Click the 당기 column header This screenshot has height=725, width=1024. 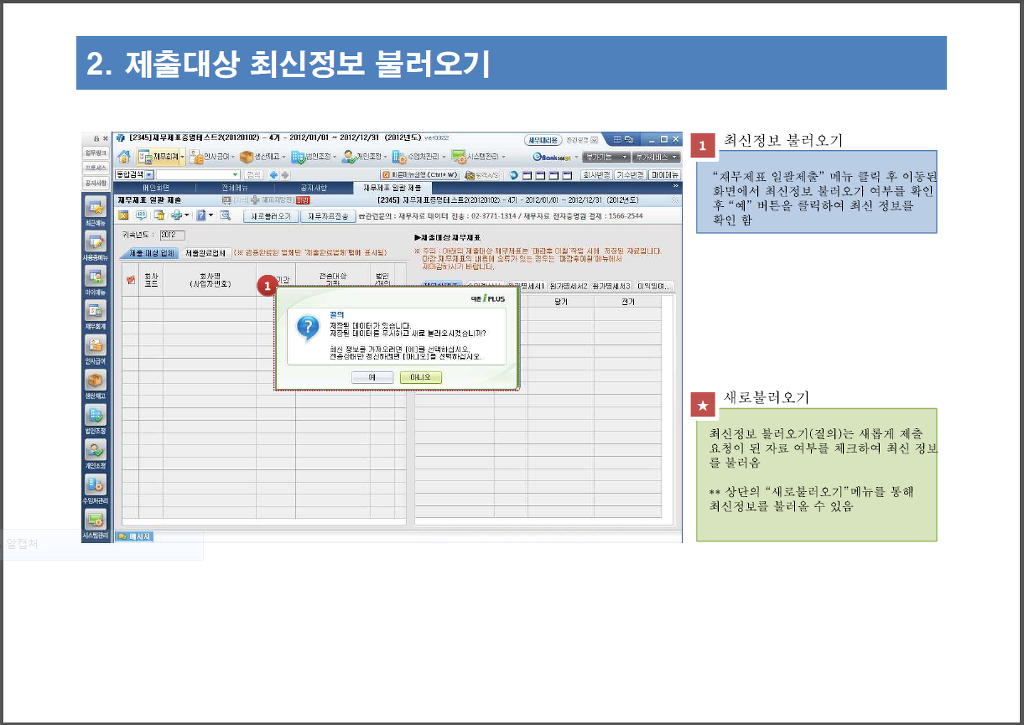(561, 302)
